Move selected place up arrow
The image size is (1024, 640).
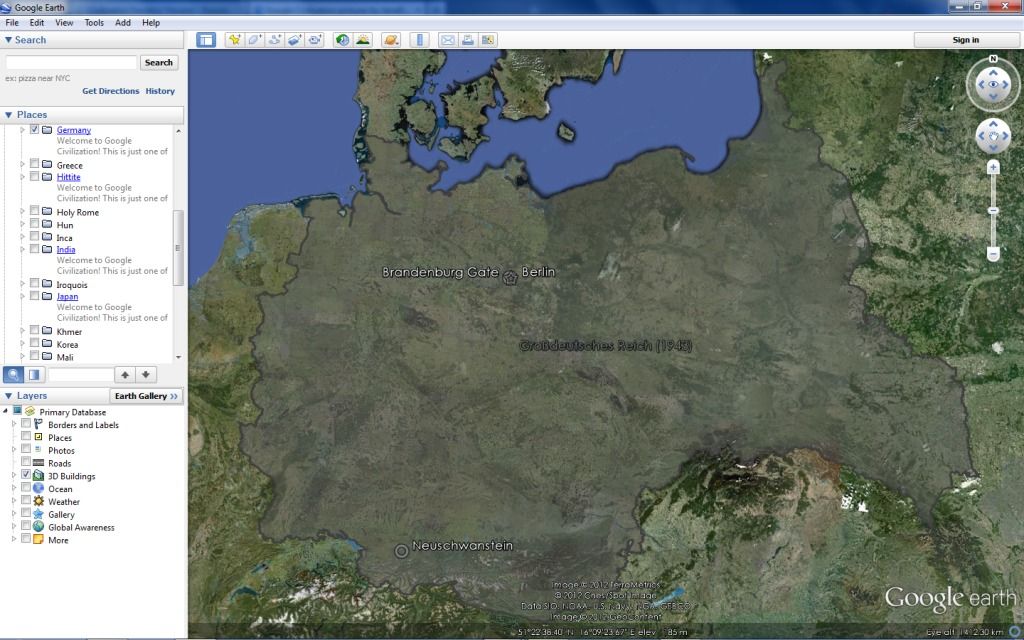[x=125, y=374]
